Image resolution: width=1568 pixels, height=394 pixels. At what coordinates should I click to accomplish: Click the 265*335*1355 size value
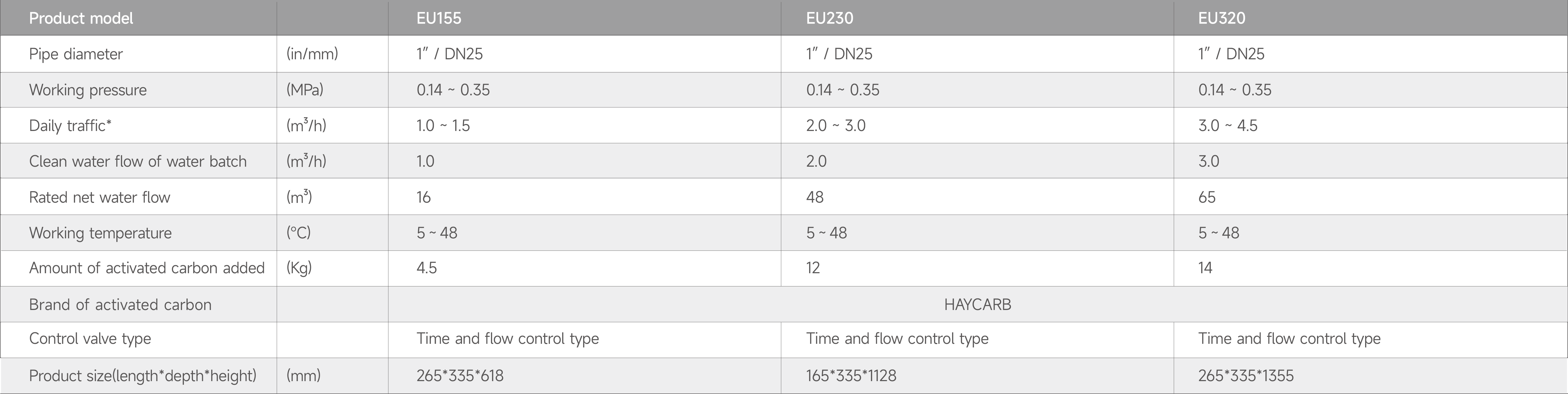click(1246, 376)
